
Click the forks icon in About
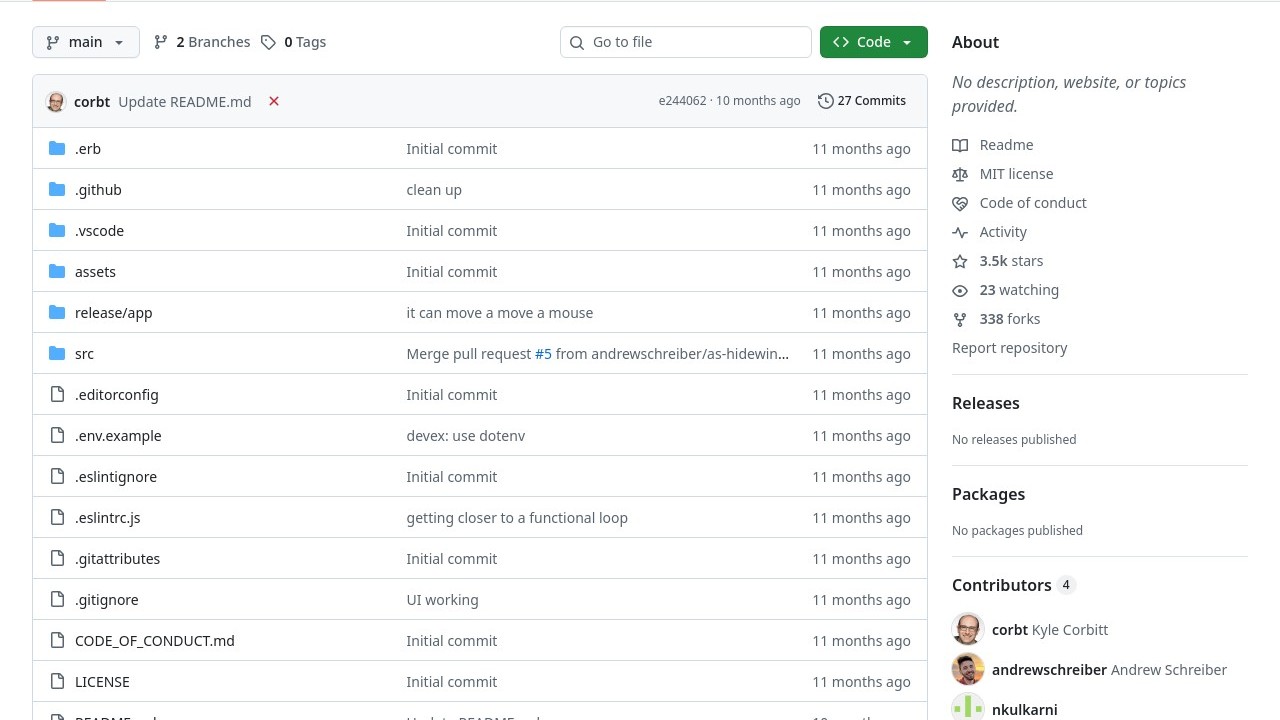click(x=960, y=319)
